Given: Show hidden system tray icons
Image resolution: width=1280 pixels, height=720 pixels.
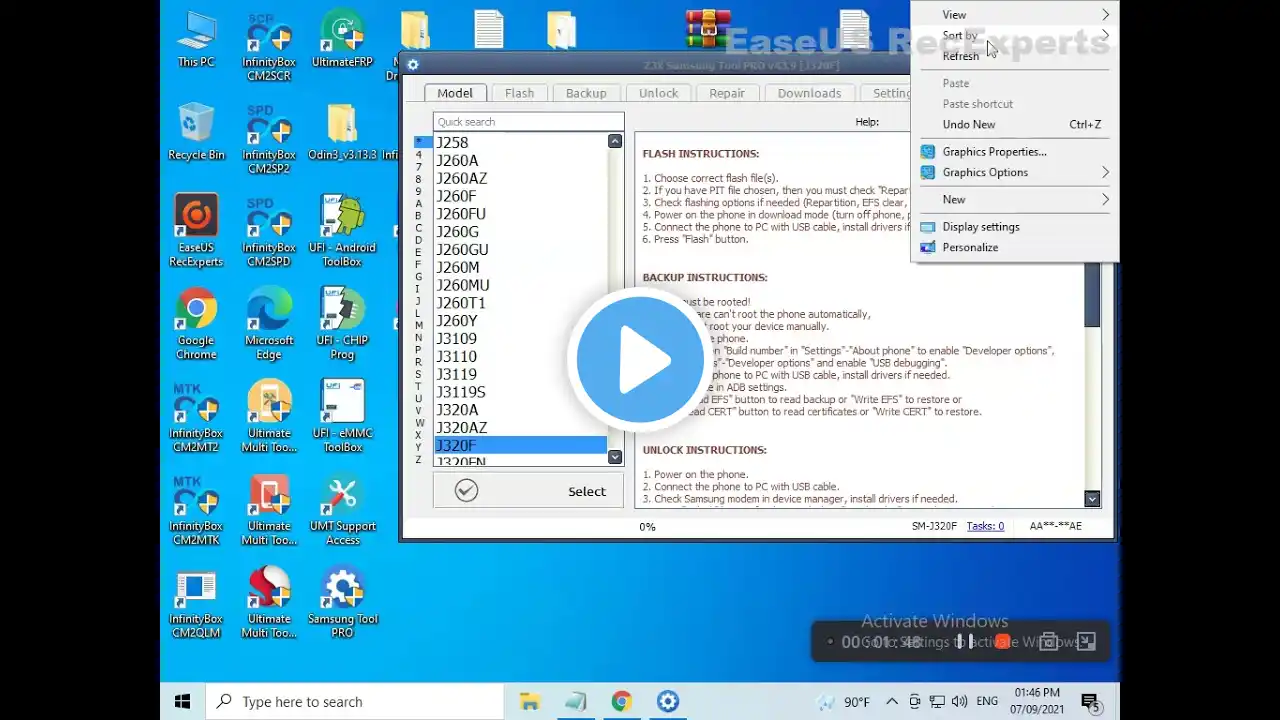Looking at the screenshot, I should click(x=892, y=702).
